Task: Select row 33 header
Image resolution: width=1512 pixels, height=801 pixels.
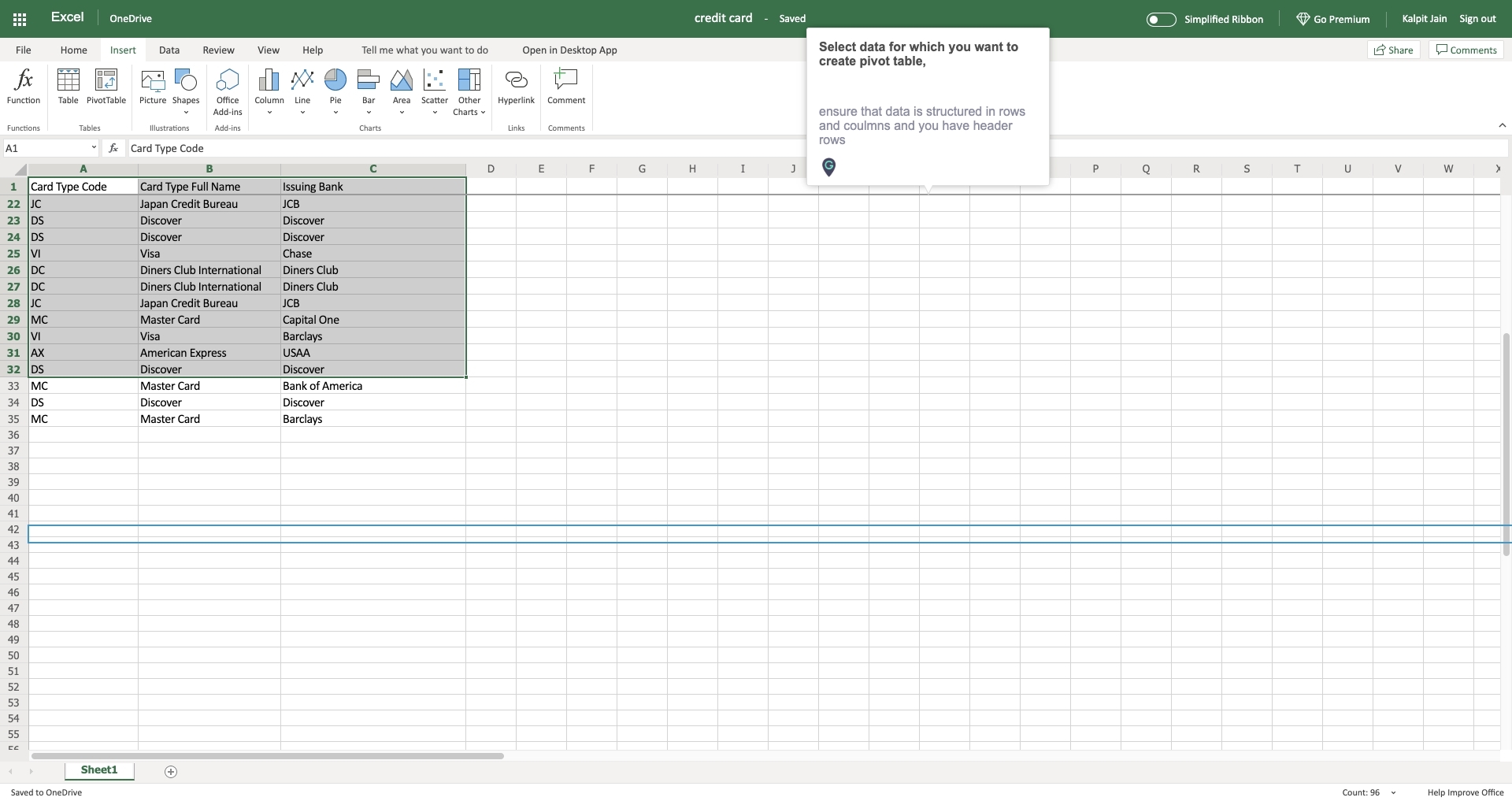Action: pyautogui.click(x=13, y=386)
